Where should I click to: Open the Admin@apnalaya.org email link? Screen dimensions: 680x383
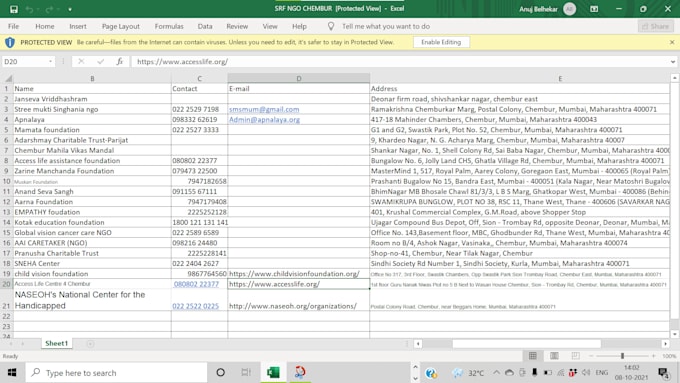point(265,120)
